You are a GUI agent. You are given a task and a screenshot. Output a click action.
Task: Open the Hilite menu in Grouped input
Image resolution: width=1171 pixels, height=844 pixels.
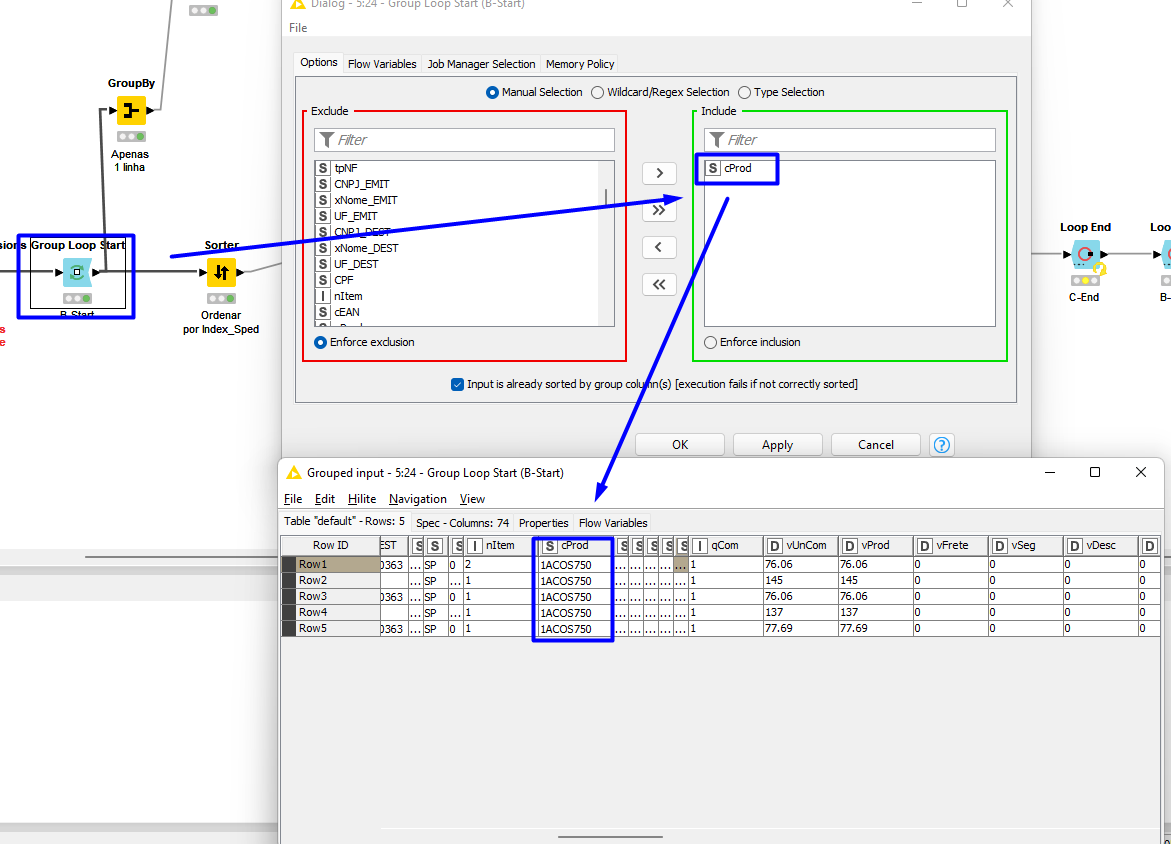pos(362,499)
